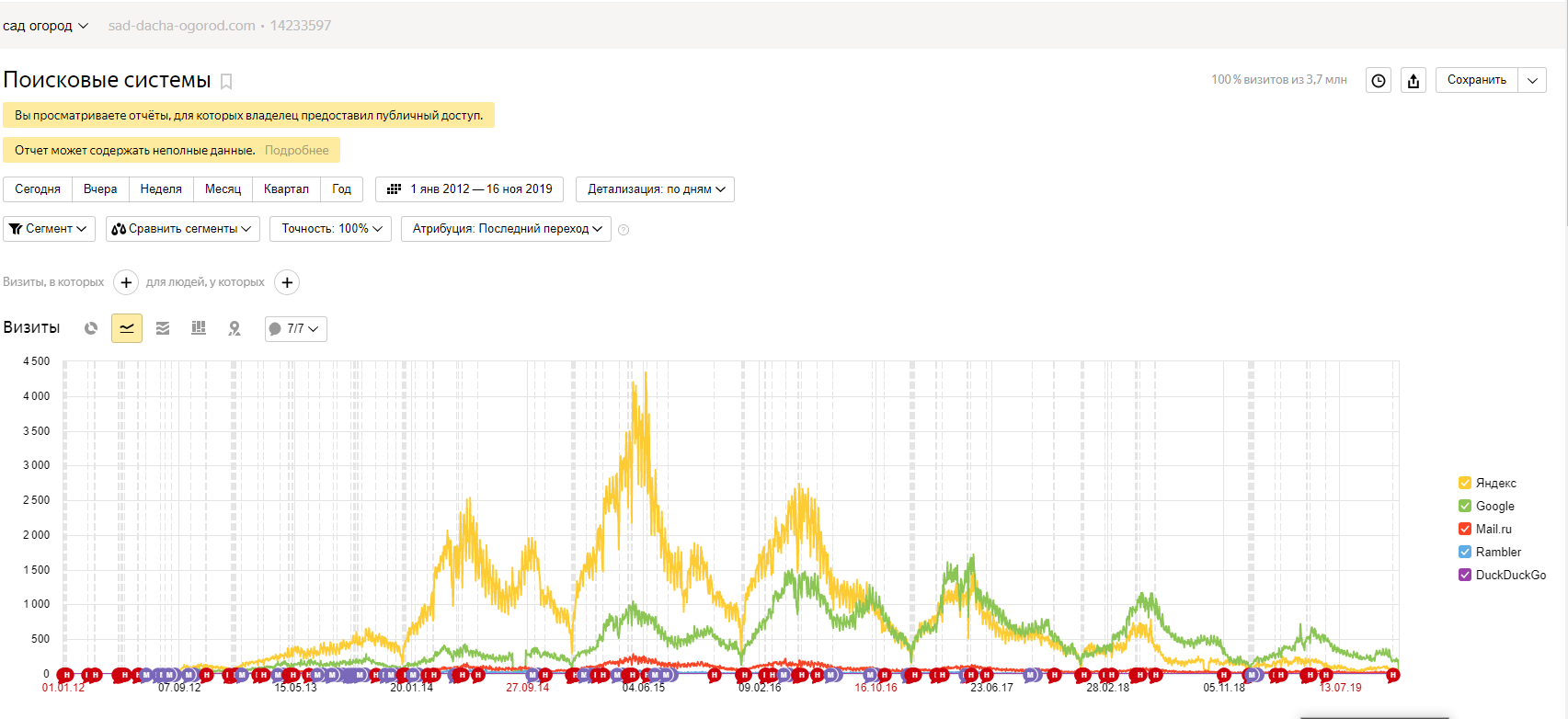
Task: Select the Неделя period tab
Action: click(x=161, y=189)
